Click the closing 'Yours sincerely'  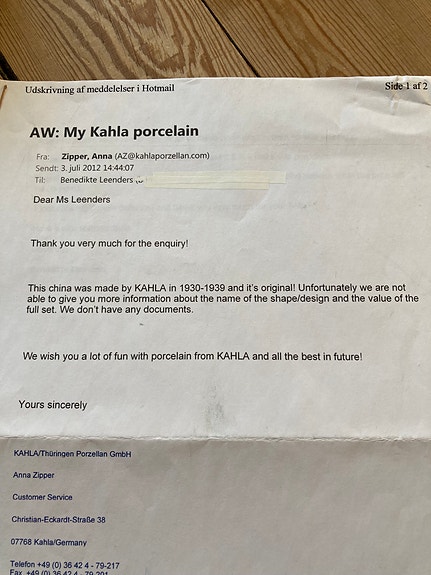click(53, 405)
